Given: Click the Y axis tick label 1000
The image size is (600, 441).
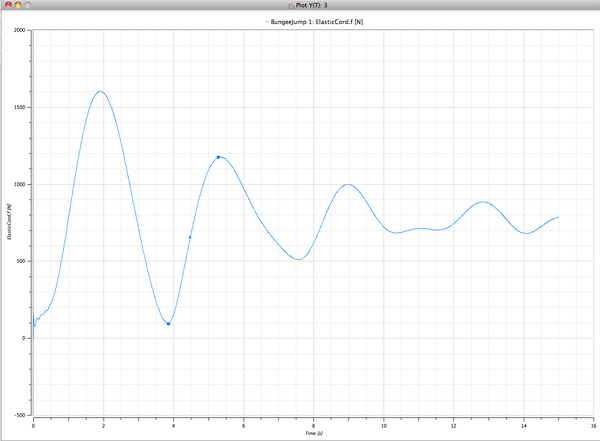Looking at the screenshot, I should pyautogui.click(x=20, y=184).
